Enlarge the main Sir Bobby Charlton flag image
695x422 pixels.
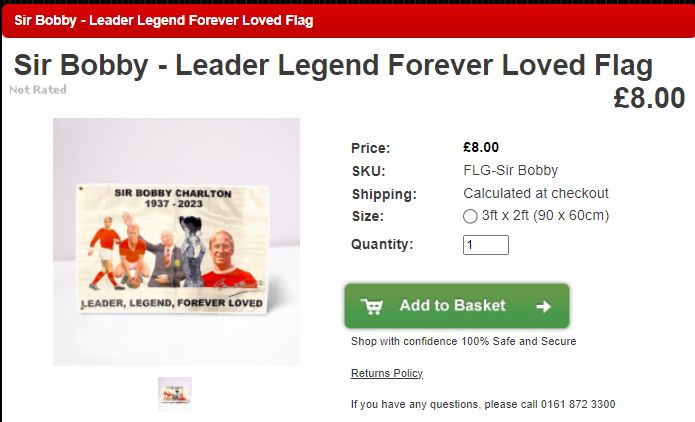pyautogui.click(x=176, y=242)
